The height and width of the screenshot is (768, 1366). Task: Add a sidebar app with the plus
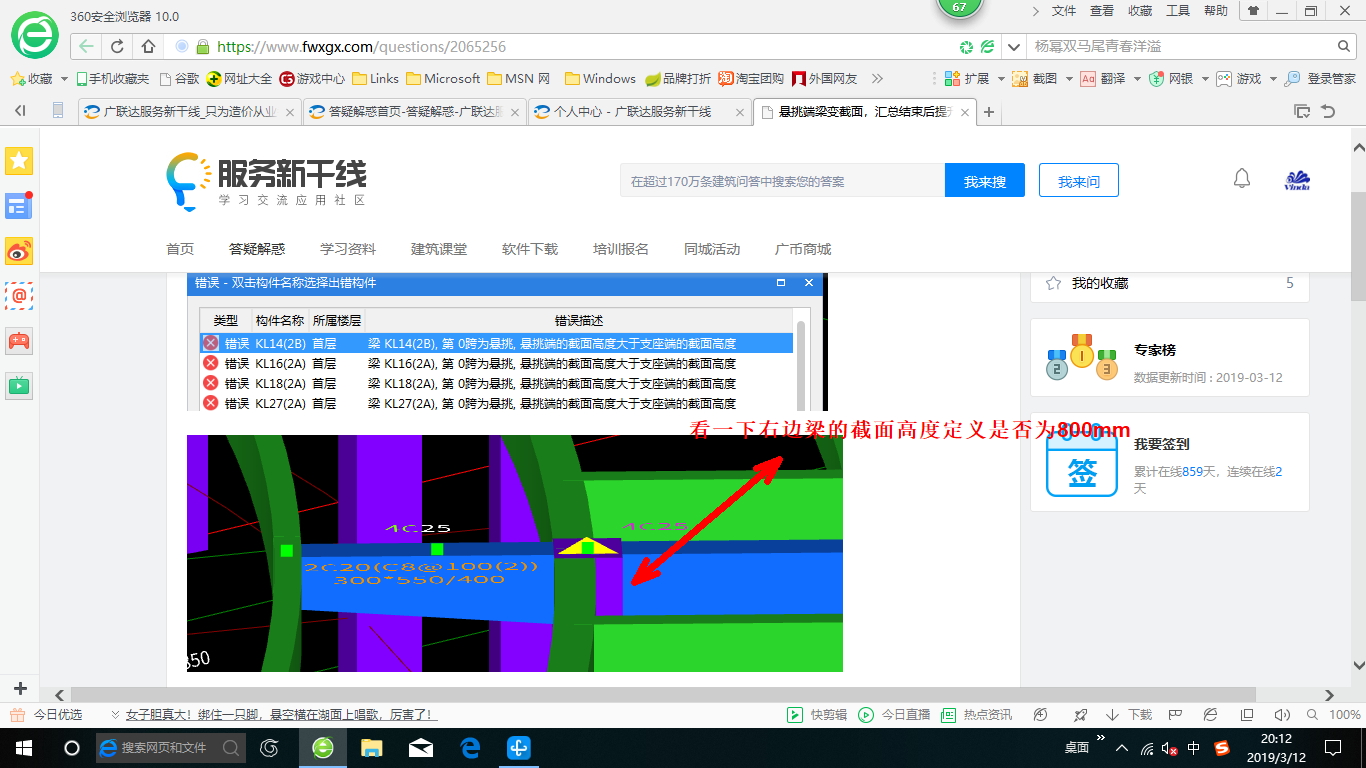[x=20, y=688]
